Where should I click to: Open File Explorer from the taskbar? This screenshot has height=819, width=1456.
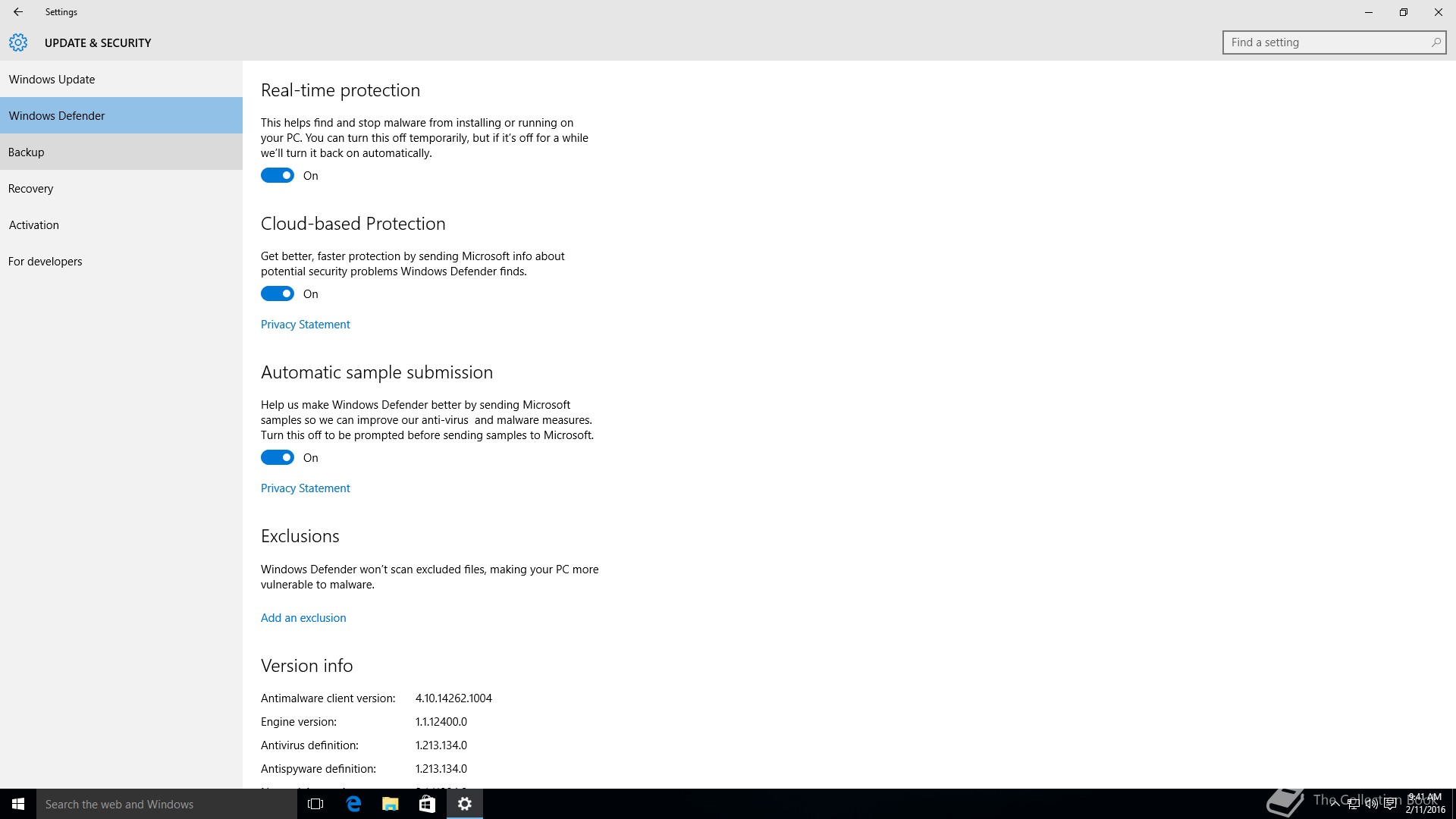[390, 804]
